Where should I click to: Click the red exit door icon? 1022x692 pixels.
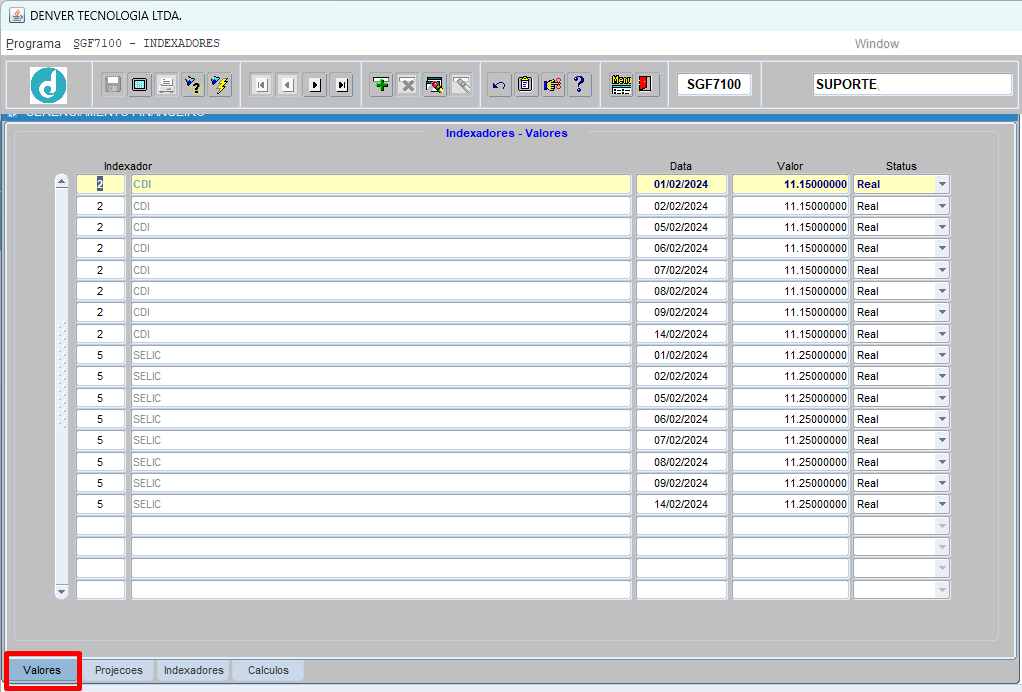645,84
